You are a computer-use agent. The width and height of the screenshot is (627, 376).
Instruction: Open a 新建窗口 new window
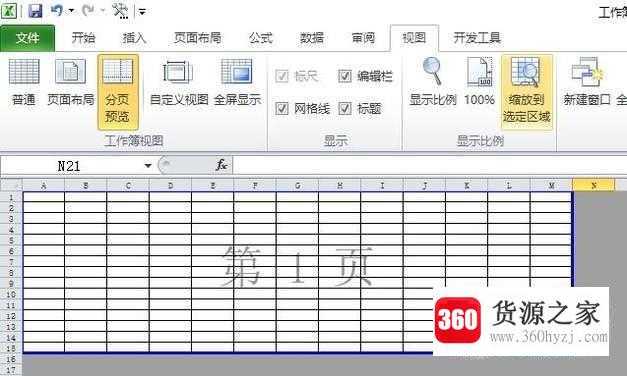[587, 82]
